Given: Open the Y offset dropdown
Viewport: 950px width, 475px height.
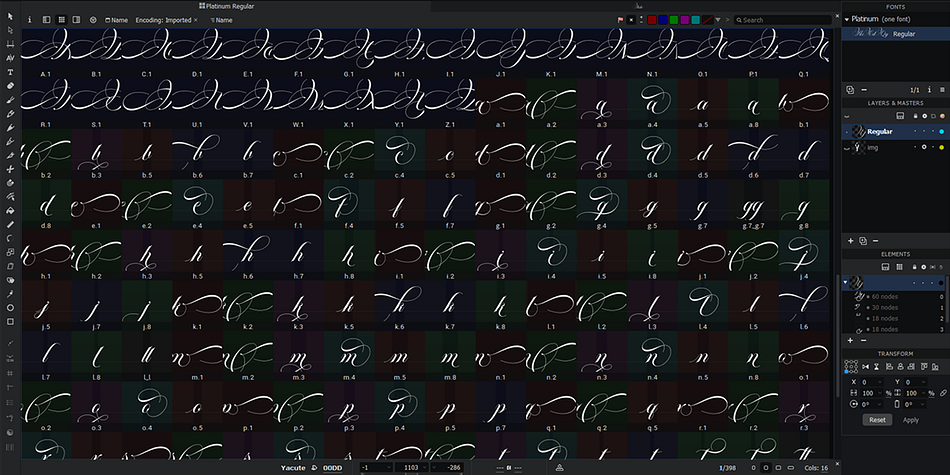Looking at the screenshot, I should (x=923, y=382).
